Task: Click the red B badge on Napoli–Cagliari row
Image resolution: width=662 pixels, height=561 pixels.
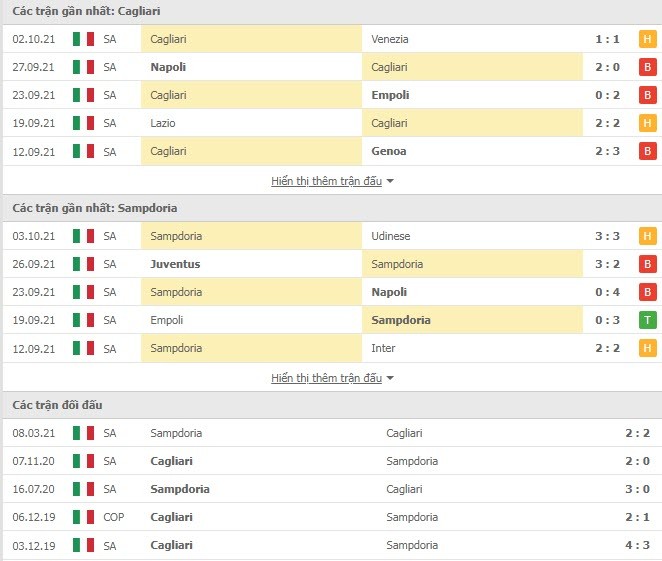Action: point(647,67)
